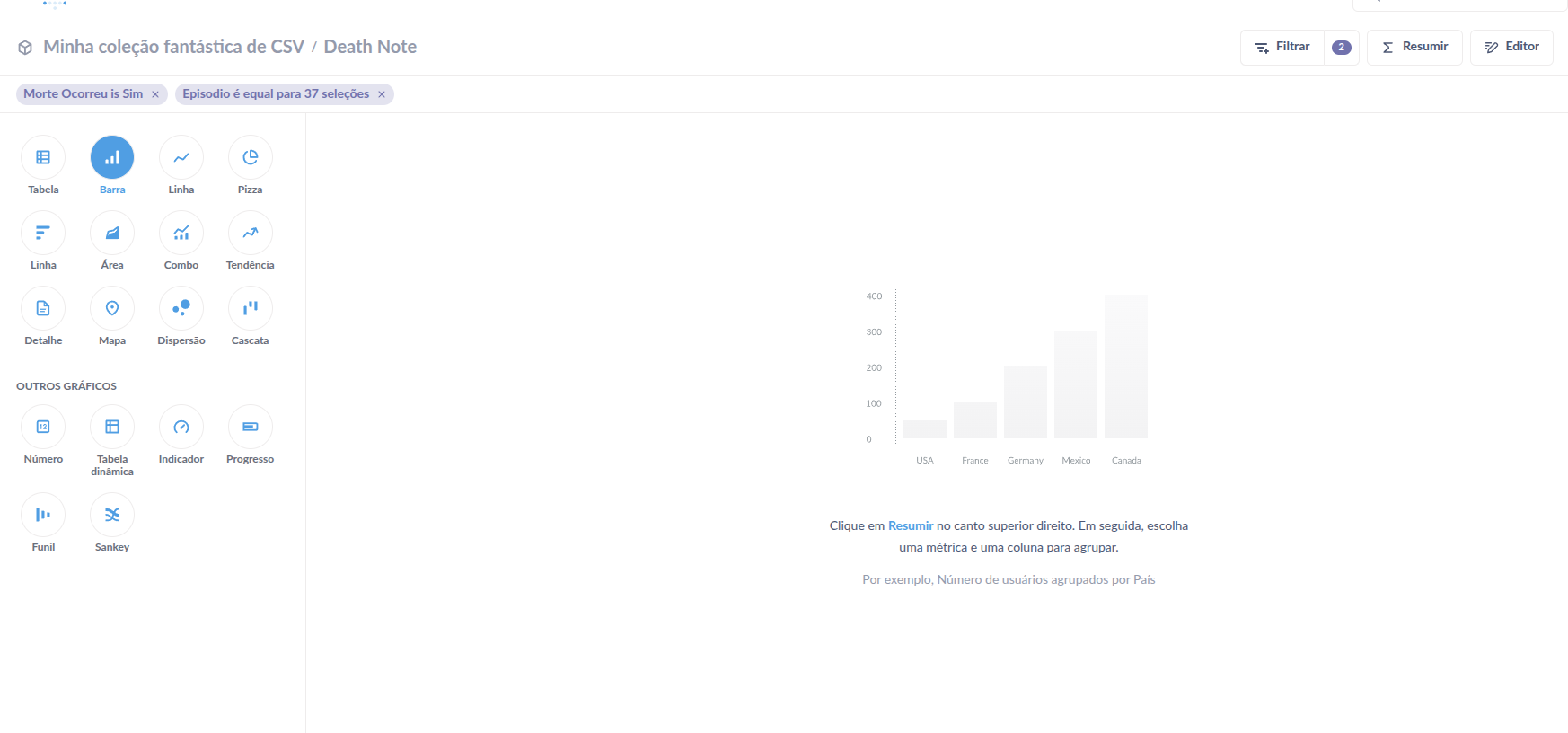Viewport: 1568px width, 733px height.
Task: Select the Progresso bar visualization
Action: [250, 428]
